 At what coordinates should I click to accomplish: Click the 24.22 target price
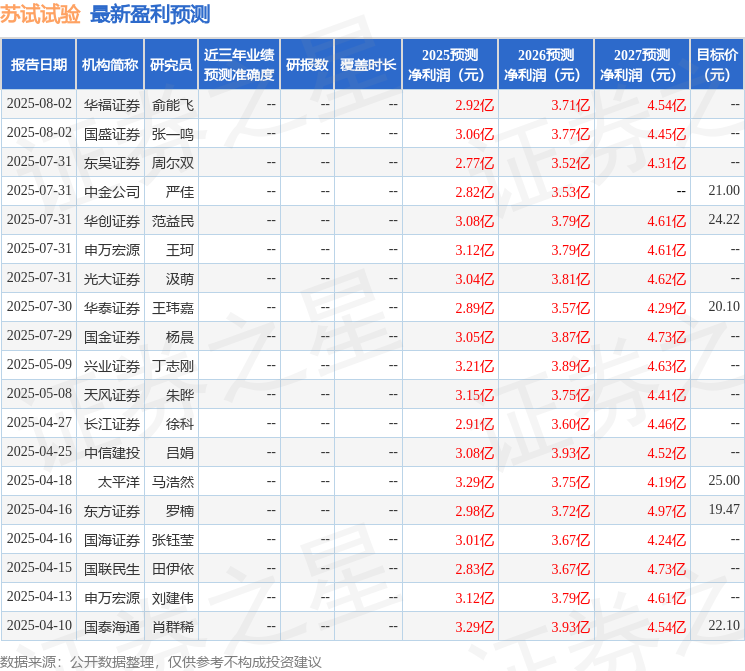pyautogui.click(x=724, y=220)
